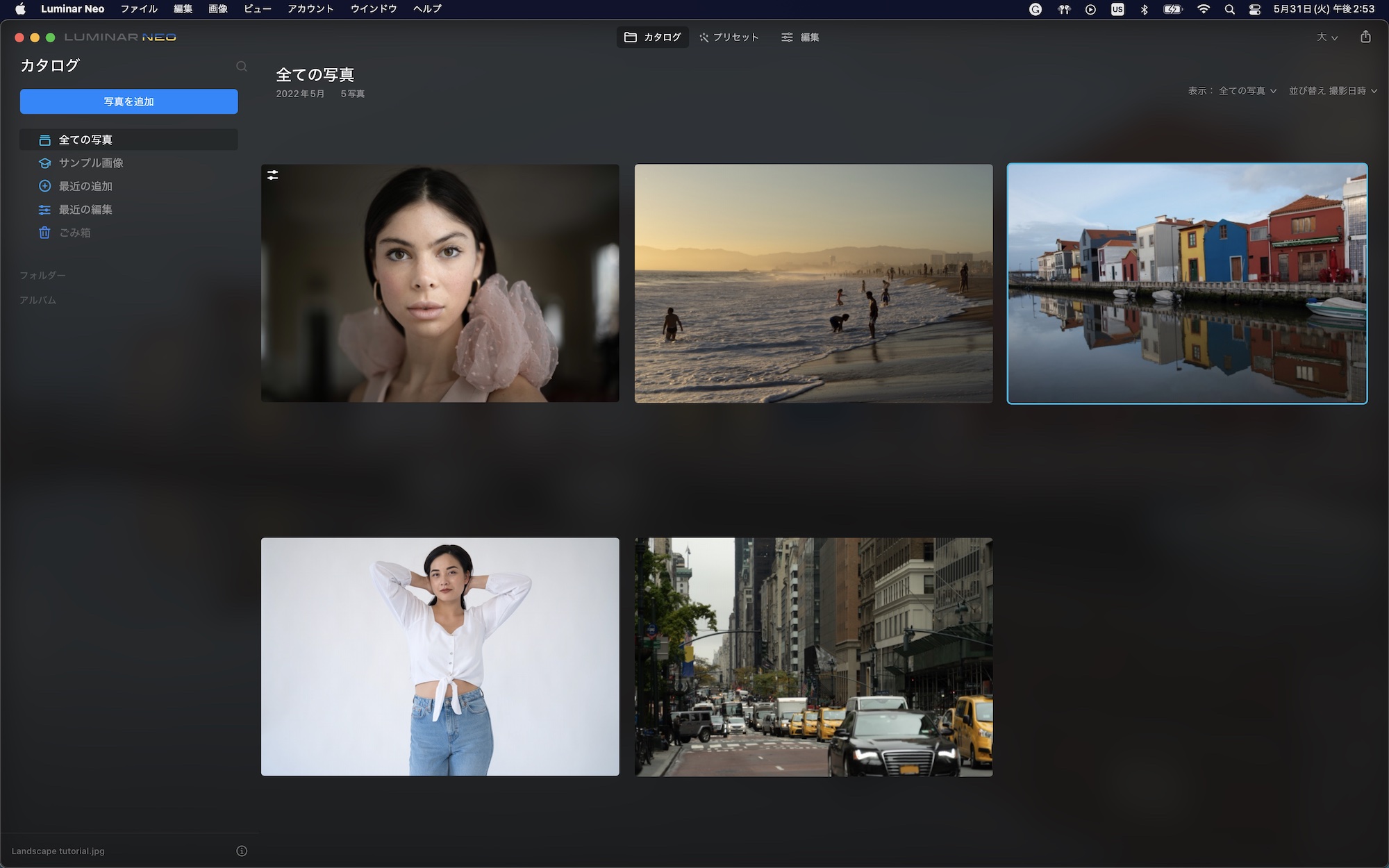Open the 表示: 全ての写真 filter dropdown
Image resolution: width=1389 pixels, height=868 pixels.
tap(1247, 91)
